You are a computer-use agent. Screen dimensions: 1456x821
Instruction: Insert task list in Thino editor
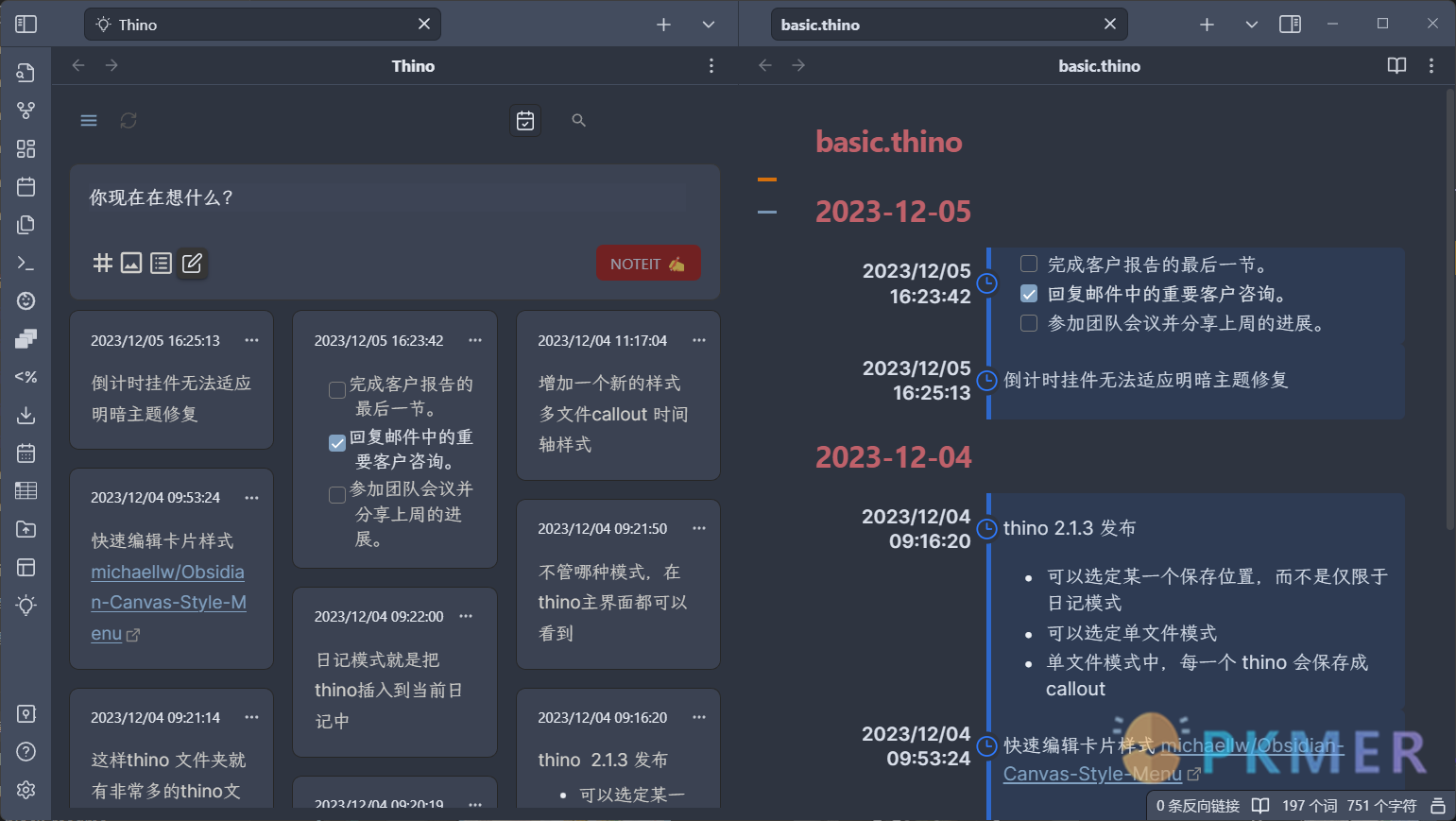click(x=162, y=263)
